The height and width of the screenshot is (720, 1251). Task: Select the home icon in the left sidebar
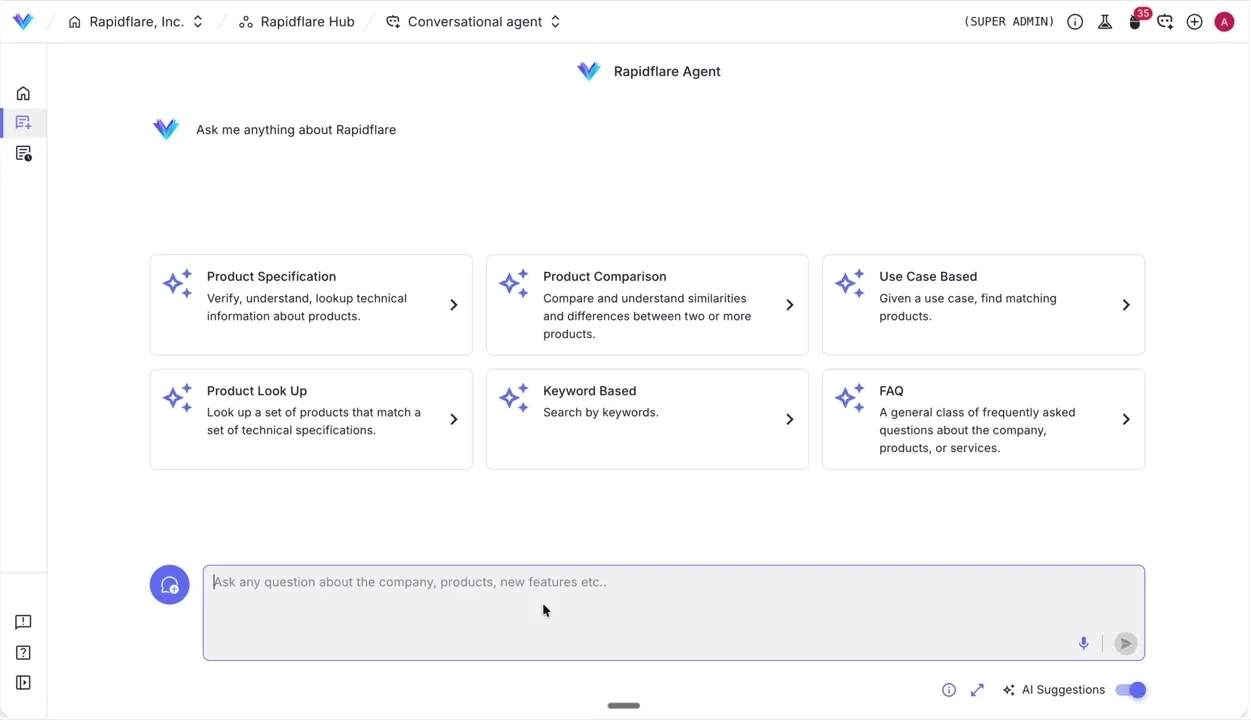click(23, 93)
